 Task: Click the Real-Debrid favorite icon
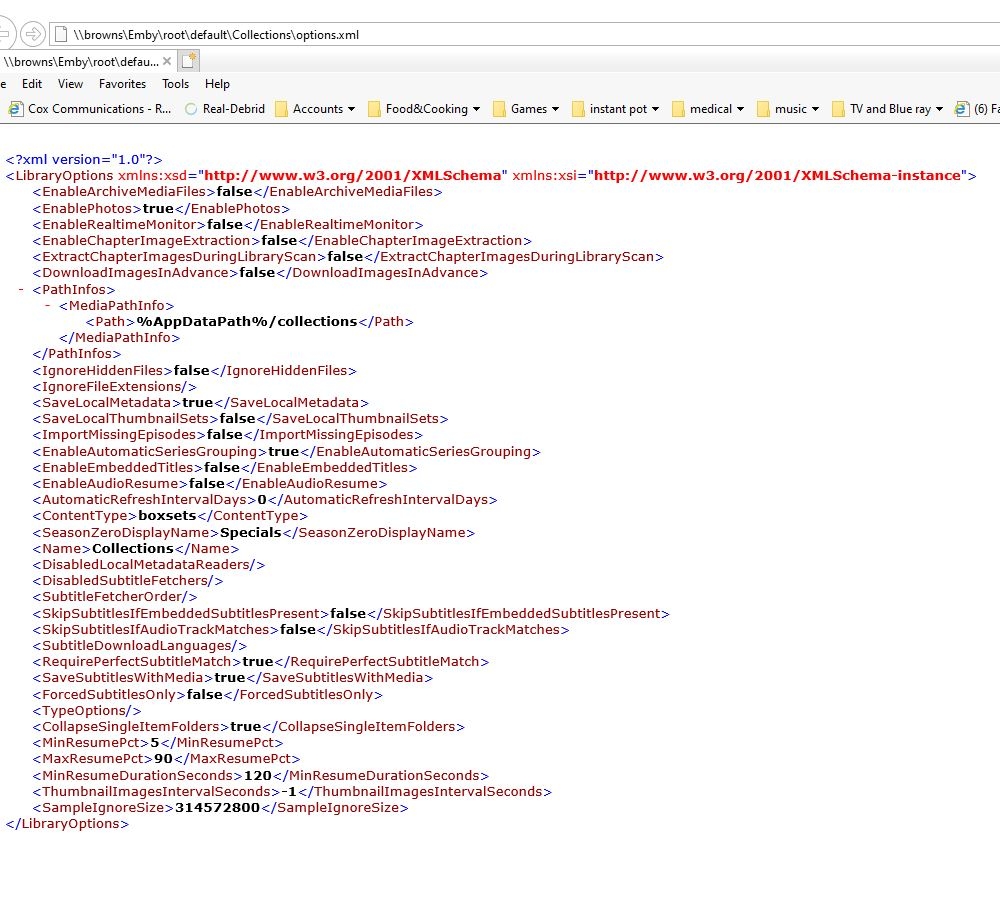pos(191,109)
